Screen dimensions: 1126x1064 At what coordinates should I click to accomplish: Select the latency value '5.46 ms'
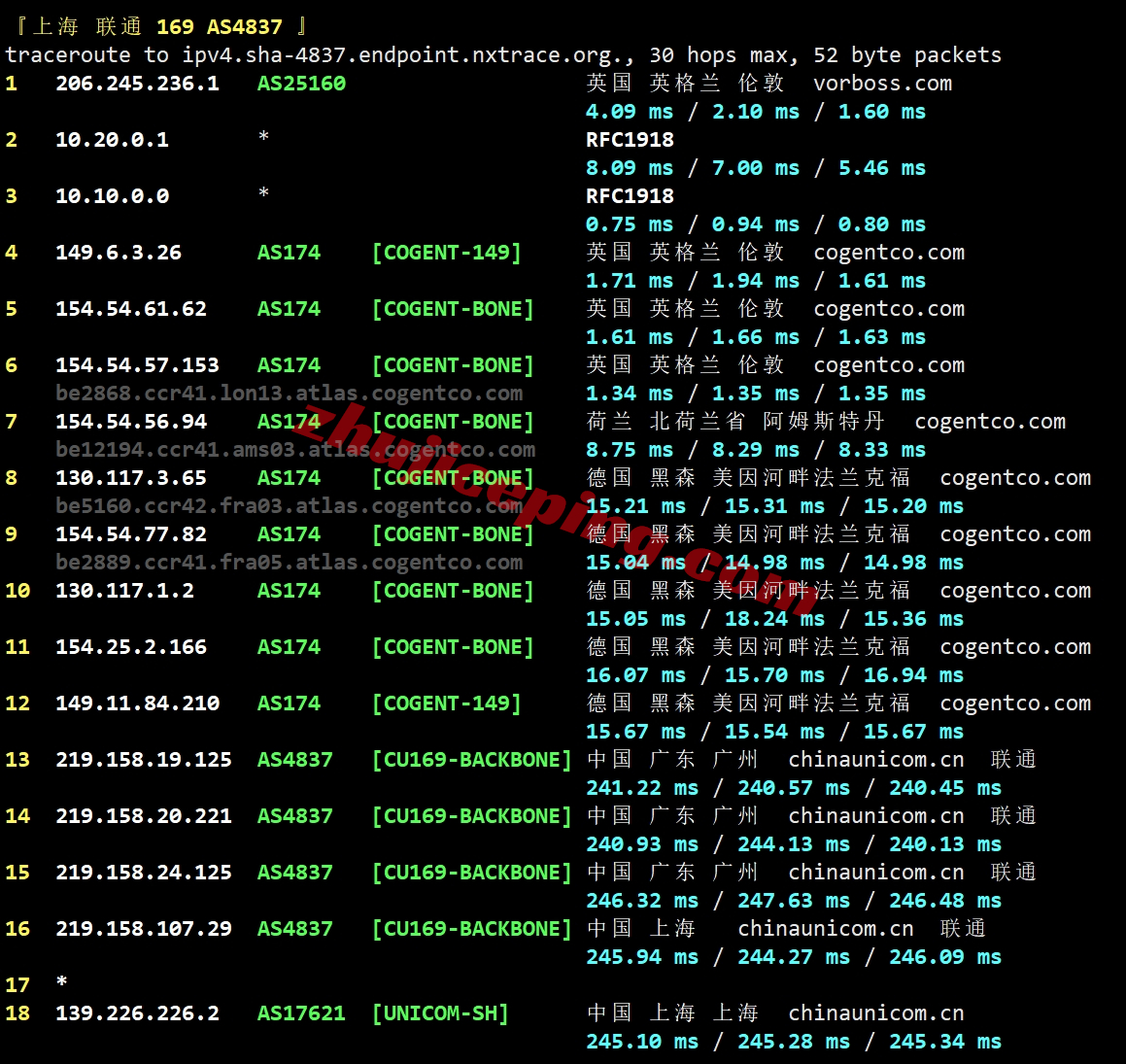(x=882, y=168)
